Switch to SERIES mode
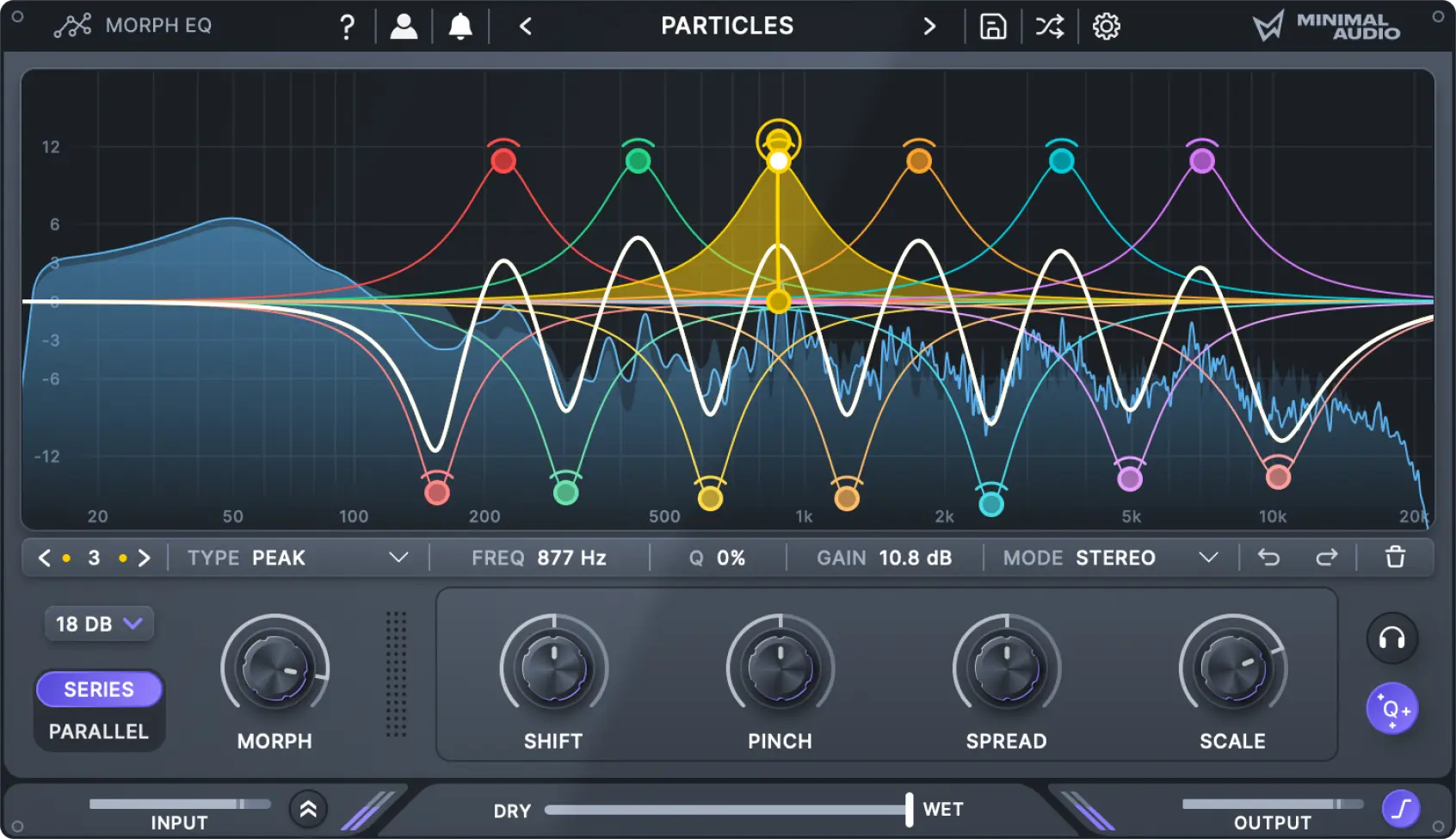 (99, 689)
